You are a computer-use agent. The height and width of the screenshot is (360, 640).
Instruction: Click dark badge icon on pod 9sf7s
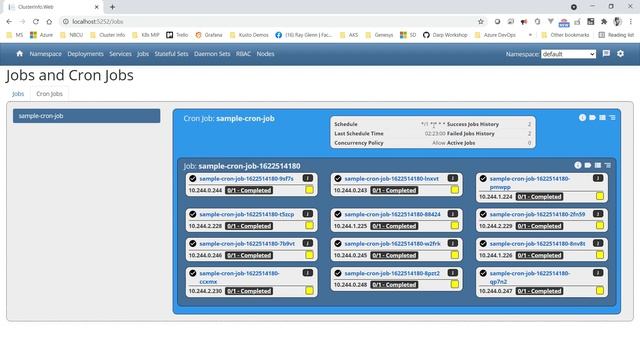pos(308,178)
